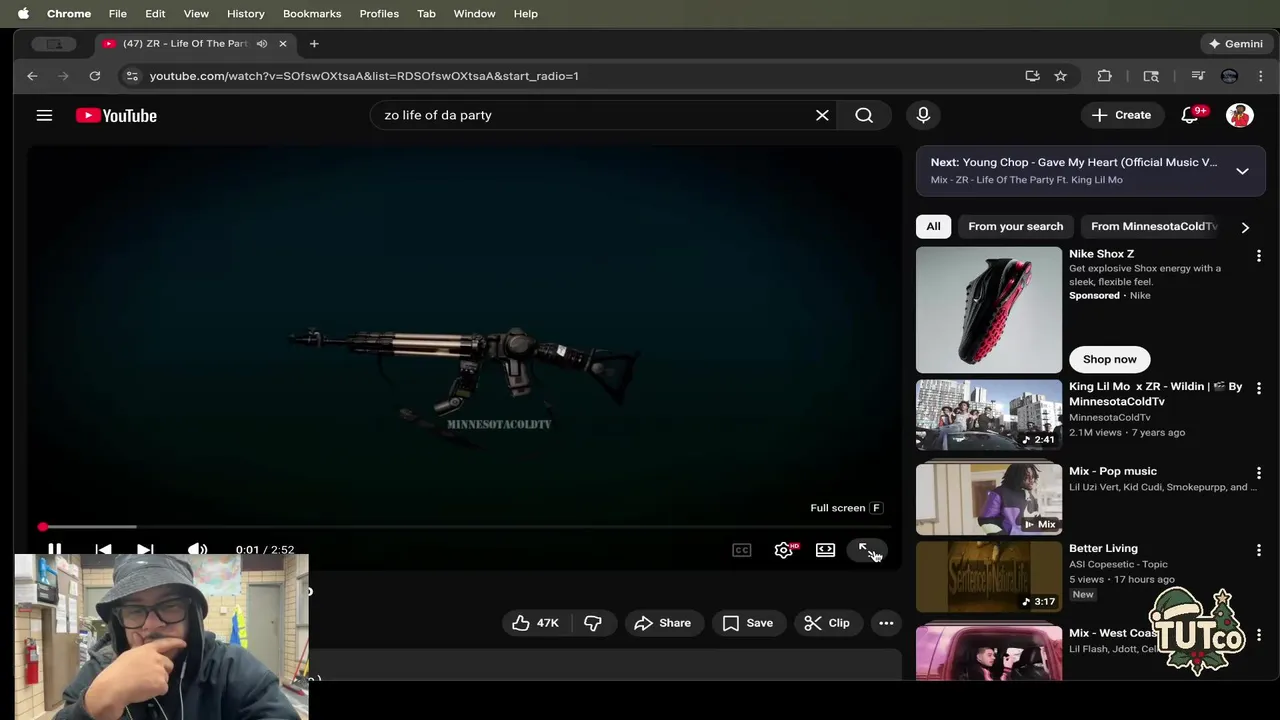Bookmark this page with the star
This screenshot has height=720, width=1280.
pos(1060,76)
